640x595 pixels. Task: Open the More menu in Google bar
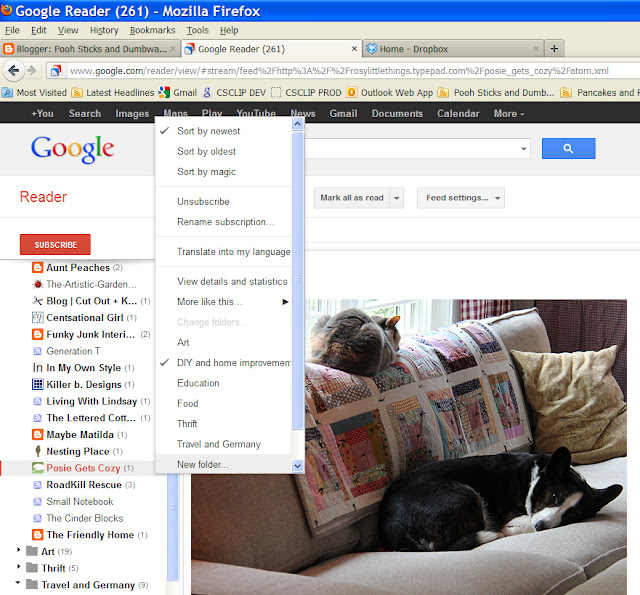[x=509, y=114]
